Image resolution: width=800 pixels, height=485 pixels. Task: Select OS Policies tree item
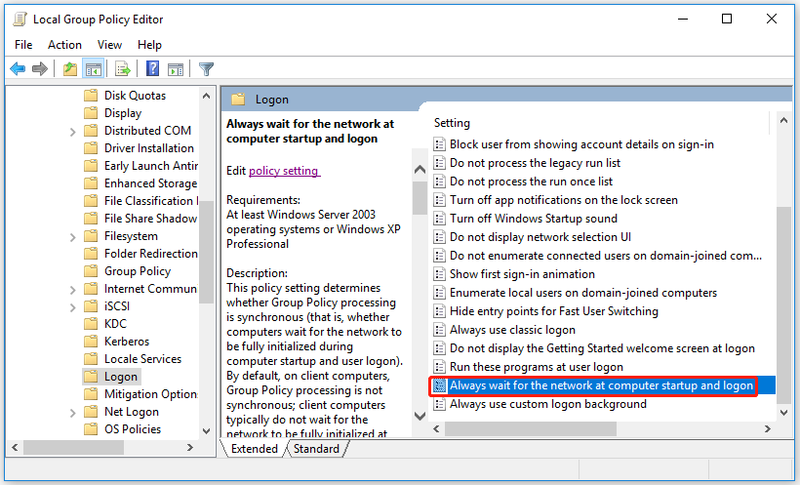133,429
